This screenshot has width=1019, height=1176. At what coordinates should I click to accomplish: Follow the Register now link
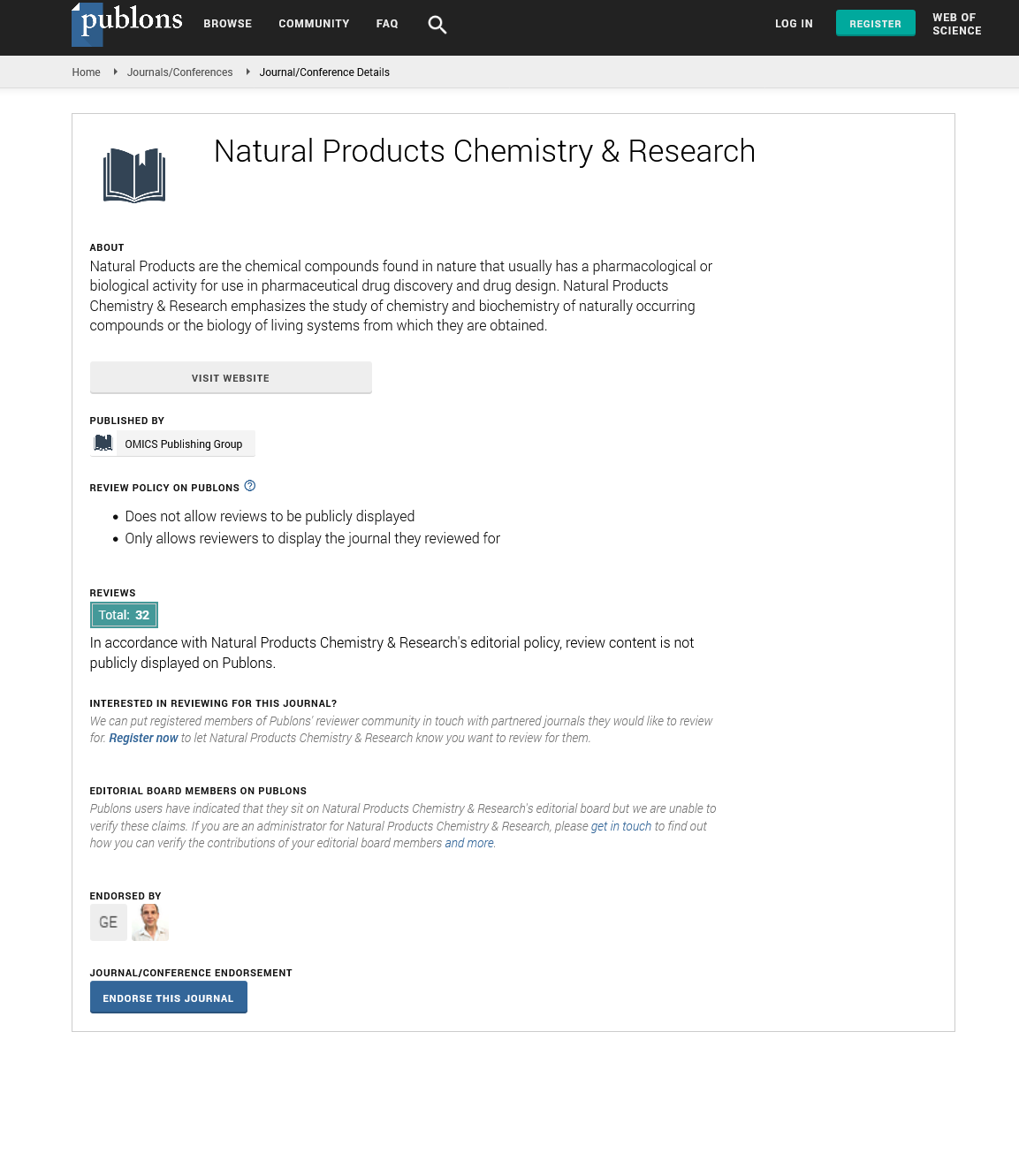tap(143, 737)
